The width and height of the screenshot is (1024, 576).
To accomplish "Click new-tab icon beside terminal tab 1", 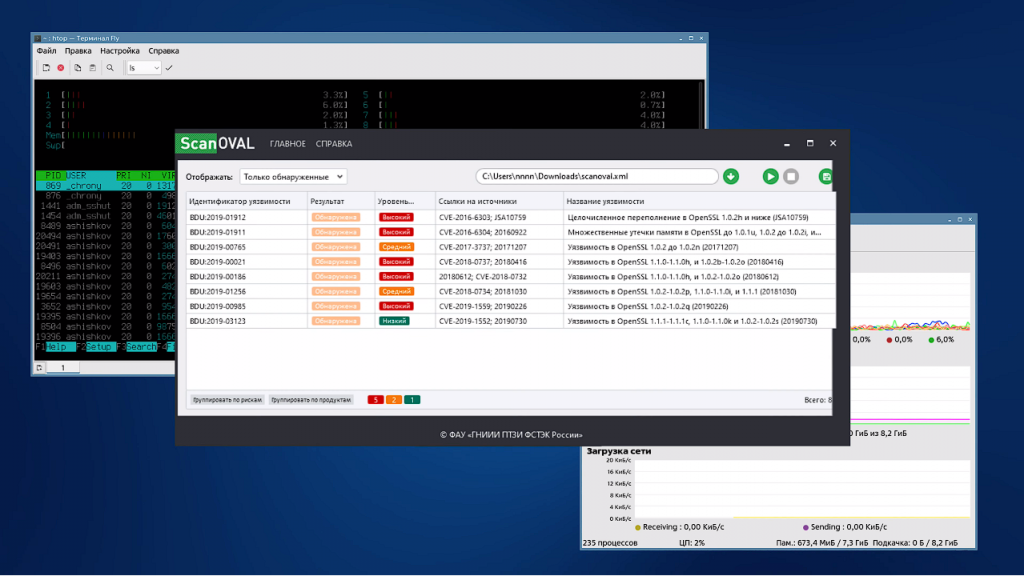I will click(x=39, y=368).
